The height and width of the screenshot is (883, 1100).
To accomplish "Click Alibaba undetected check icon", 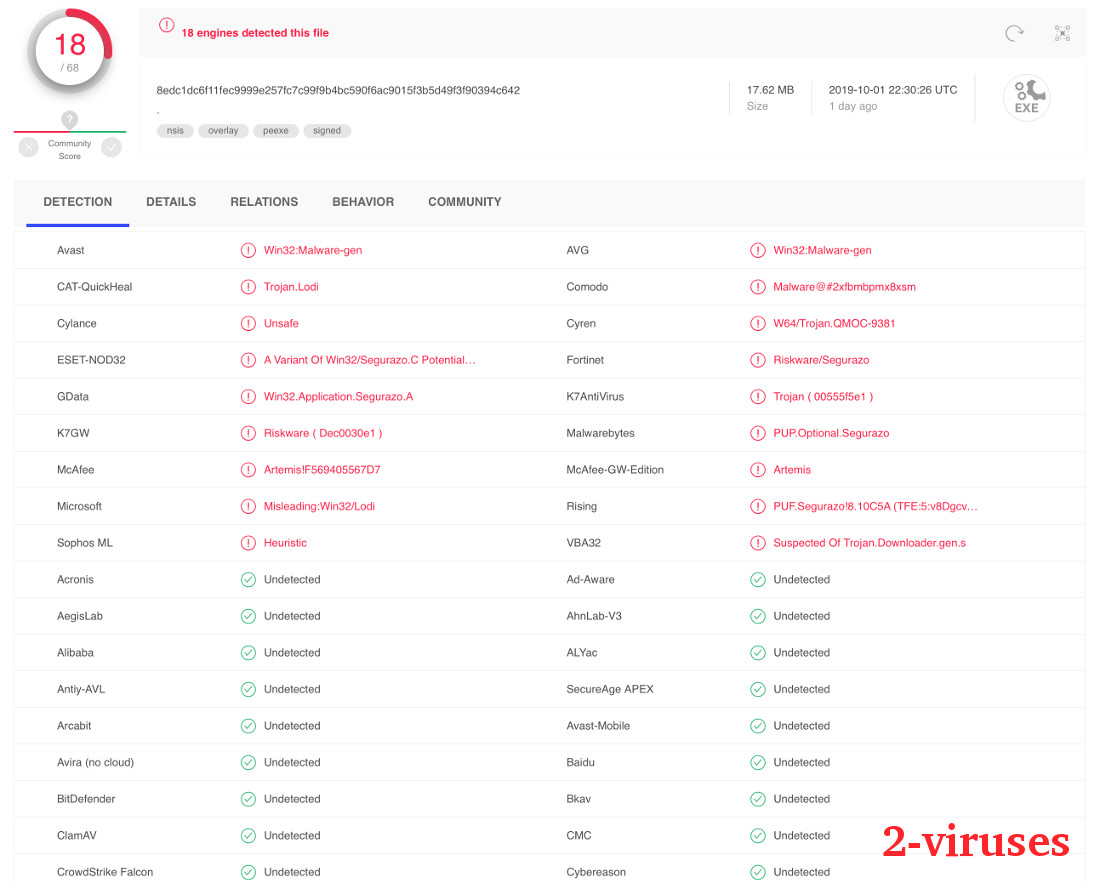I will pyautogui.click(x=248, y=653).
